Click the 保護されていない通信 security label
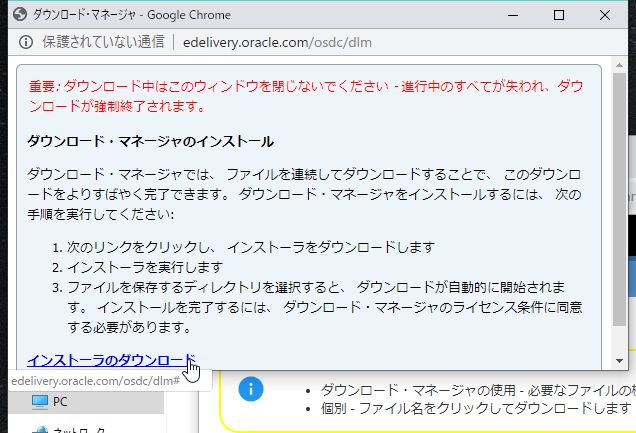This screenshot has height=433, width=636. tap(103, 42)
